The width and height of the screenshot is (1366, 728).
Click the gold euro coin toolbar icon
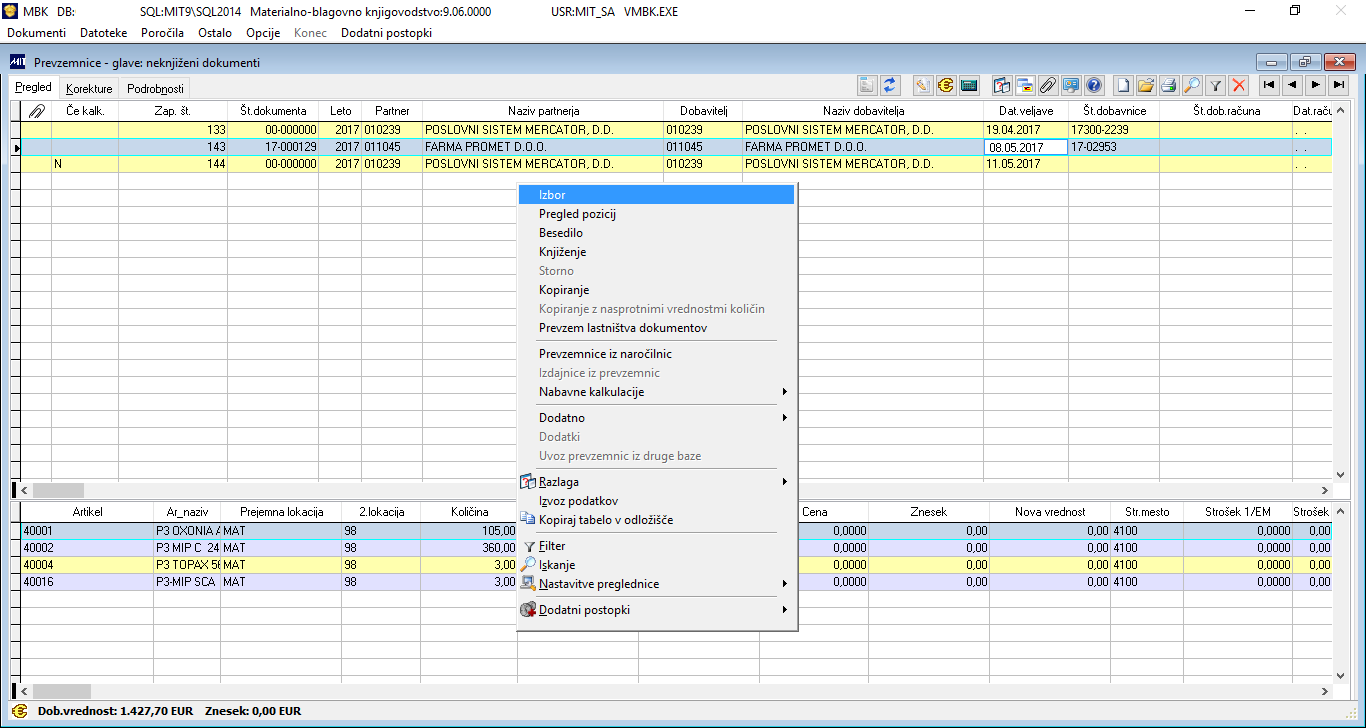945,86
